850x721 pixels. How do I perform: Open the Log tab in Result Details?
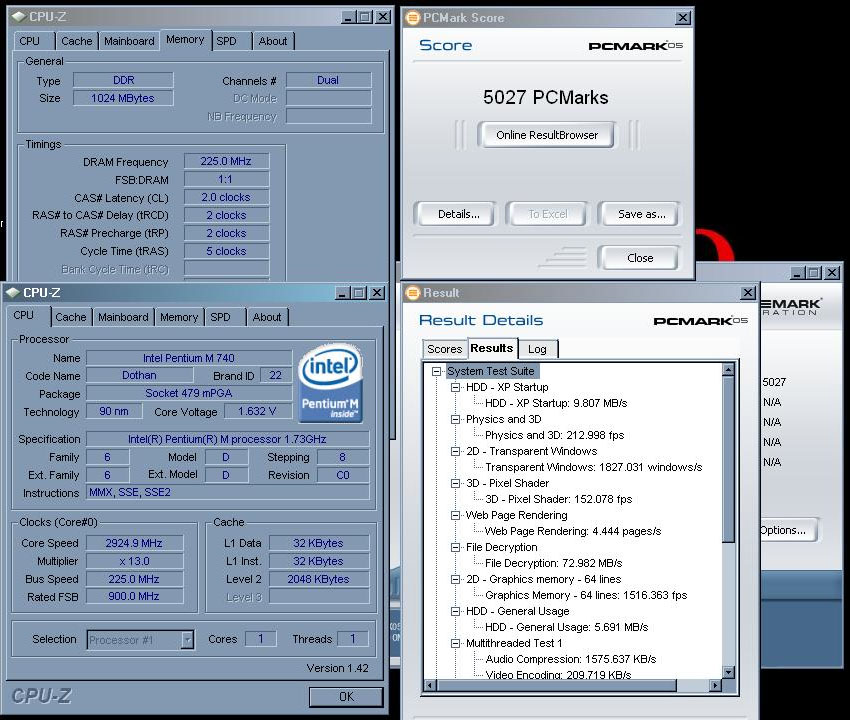(537, 349)
